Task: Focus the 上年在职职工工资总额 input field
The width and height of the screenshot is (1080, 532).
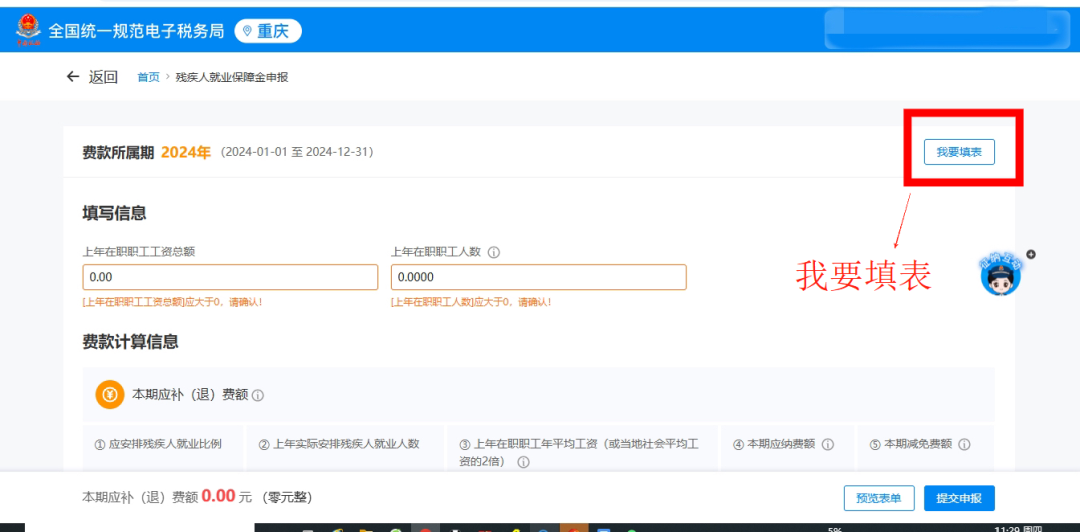Action: tap(230, 277)
